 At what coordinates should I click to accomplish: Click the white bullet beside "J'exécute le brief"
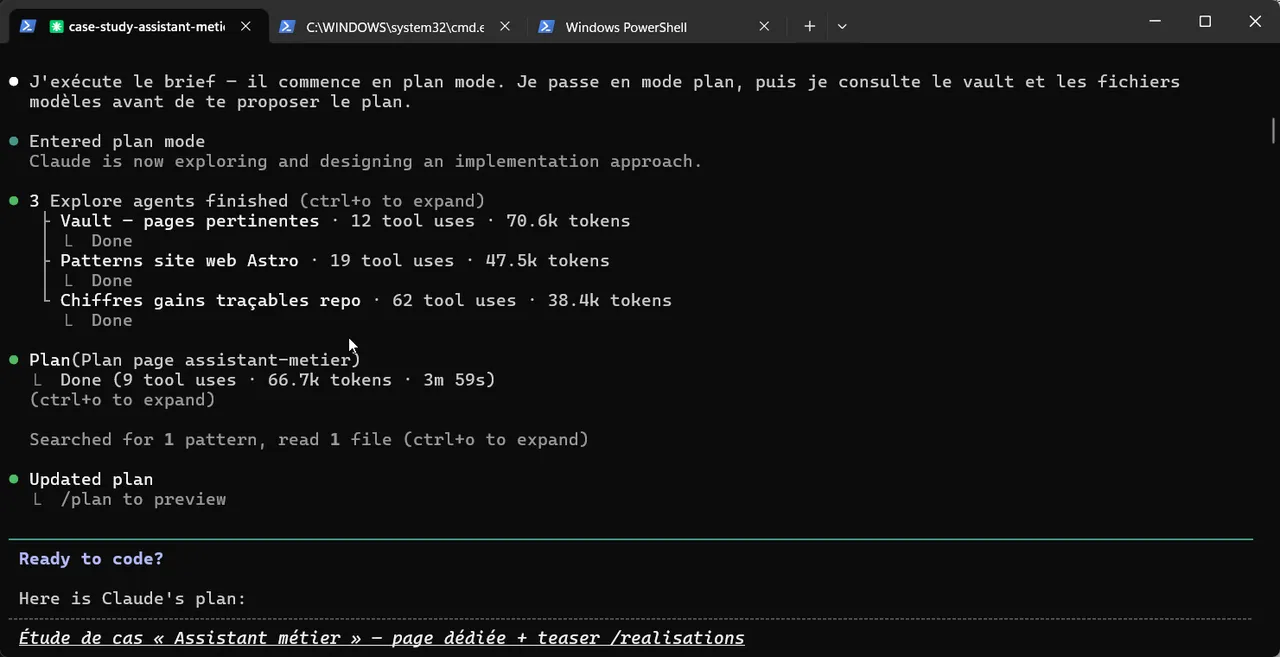tap(14, 82)
